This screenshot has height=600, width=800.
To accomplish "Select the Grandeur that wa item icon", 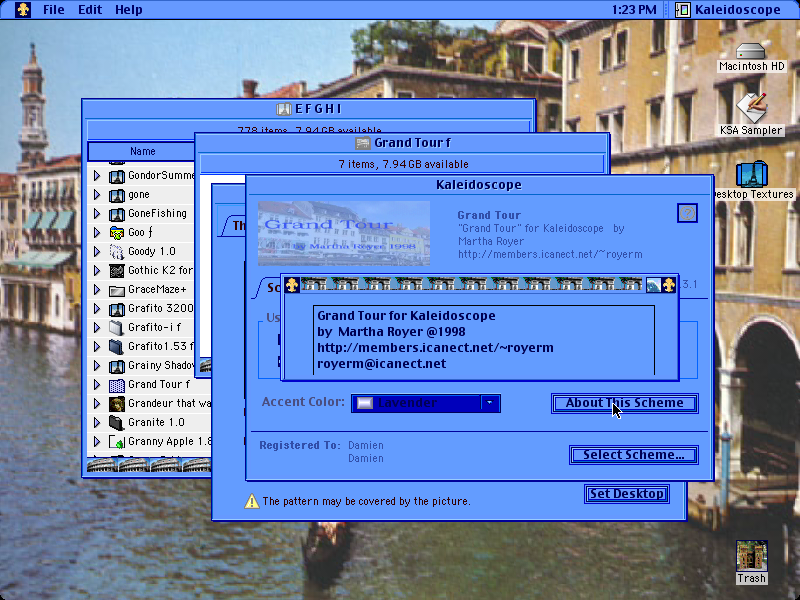I will coord(117,404).
